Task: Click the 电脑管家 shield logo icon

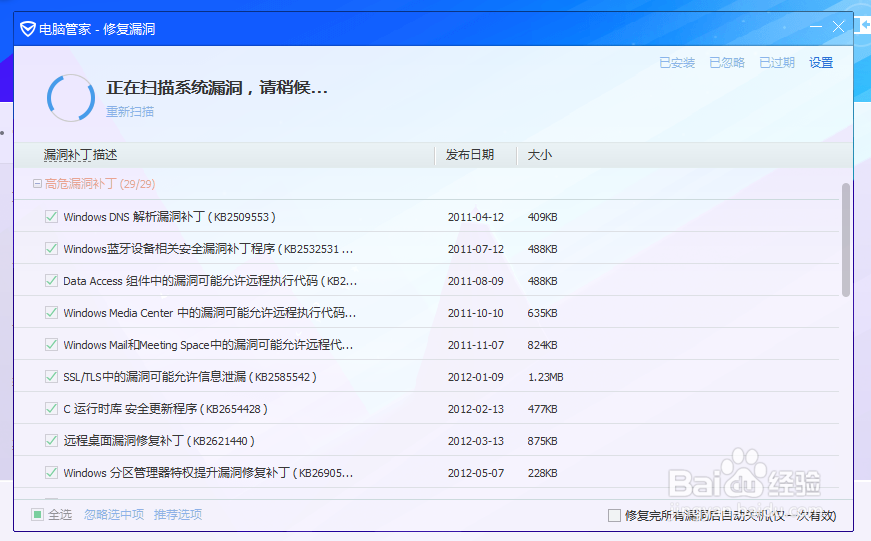Action: [28, 28]
